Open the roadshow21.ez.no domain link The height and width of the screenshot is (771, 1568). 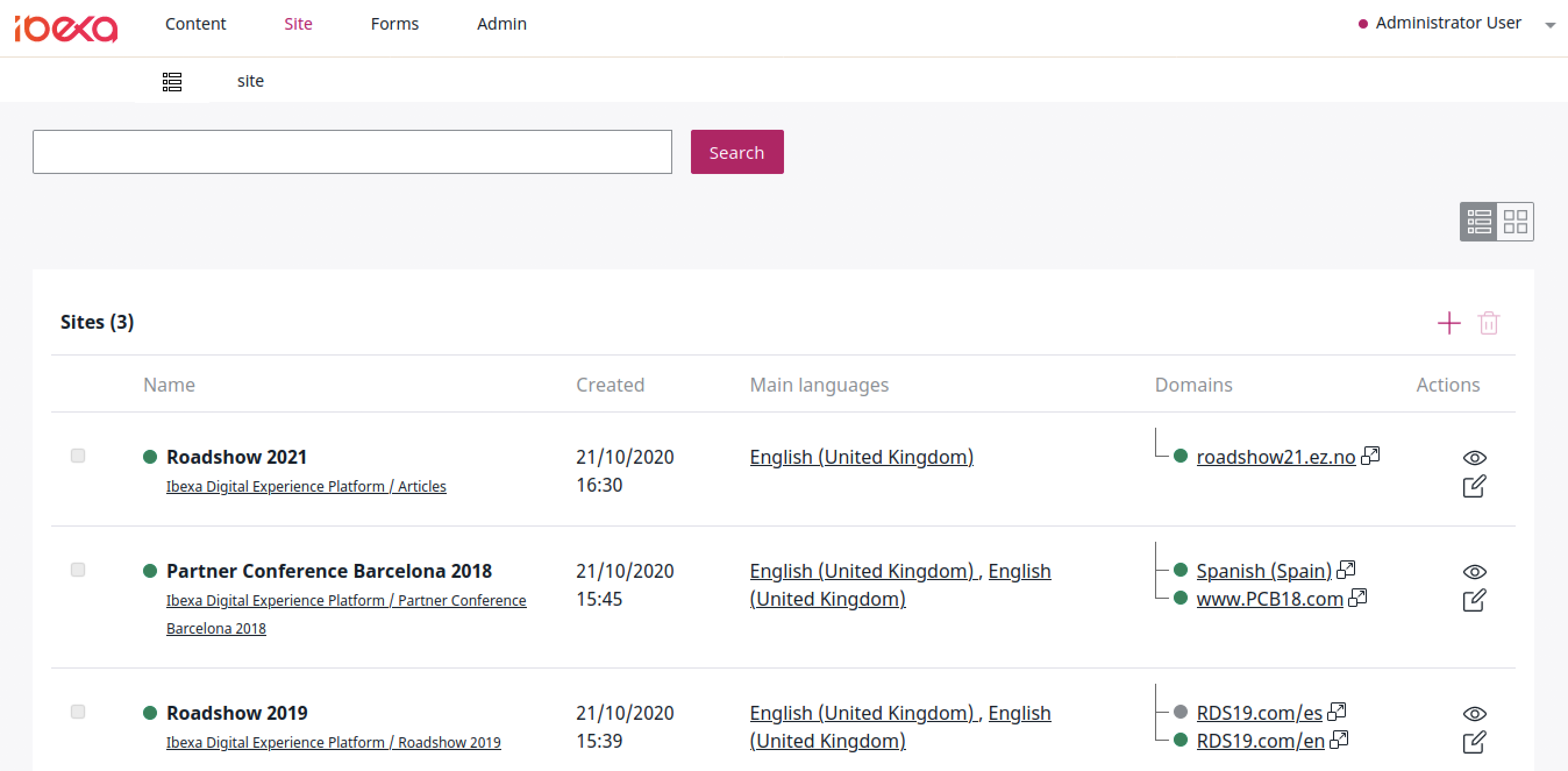click(x=1276, y=457)
